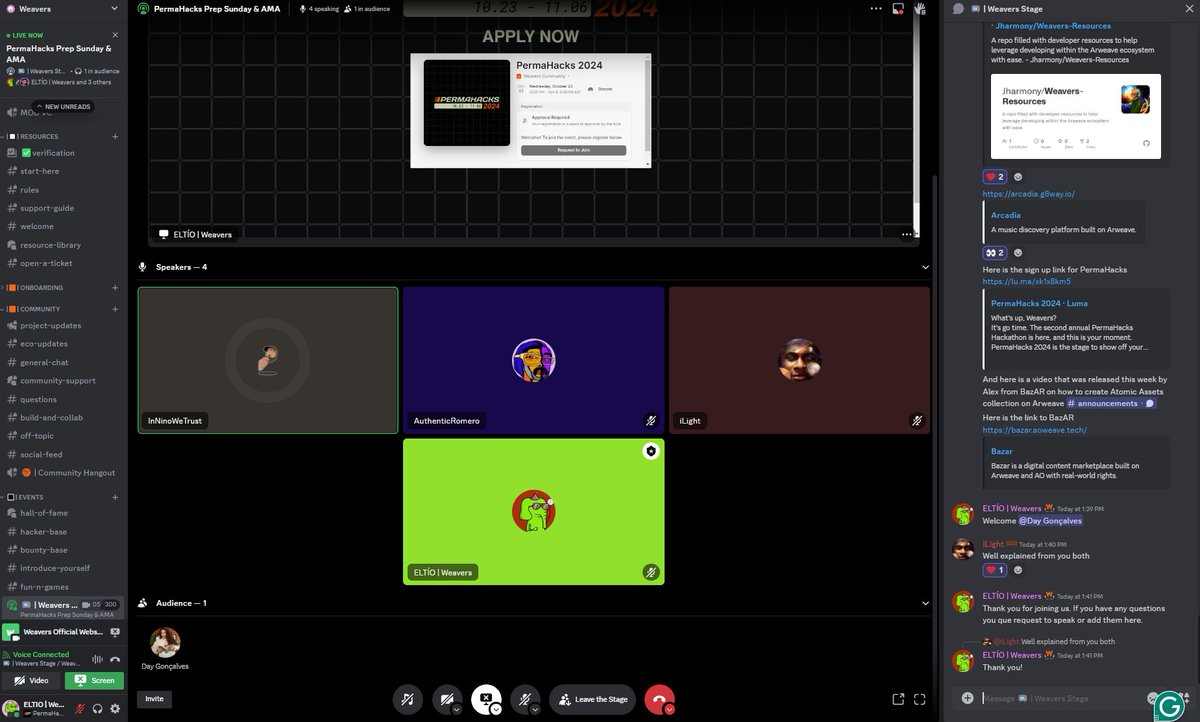Add reaction to Arcadia message
Viewport: 1200px width, 722px height.
click(x=1018, y=253)
